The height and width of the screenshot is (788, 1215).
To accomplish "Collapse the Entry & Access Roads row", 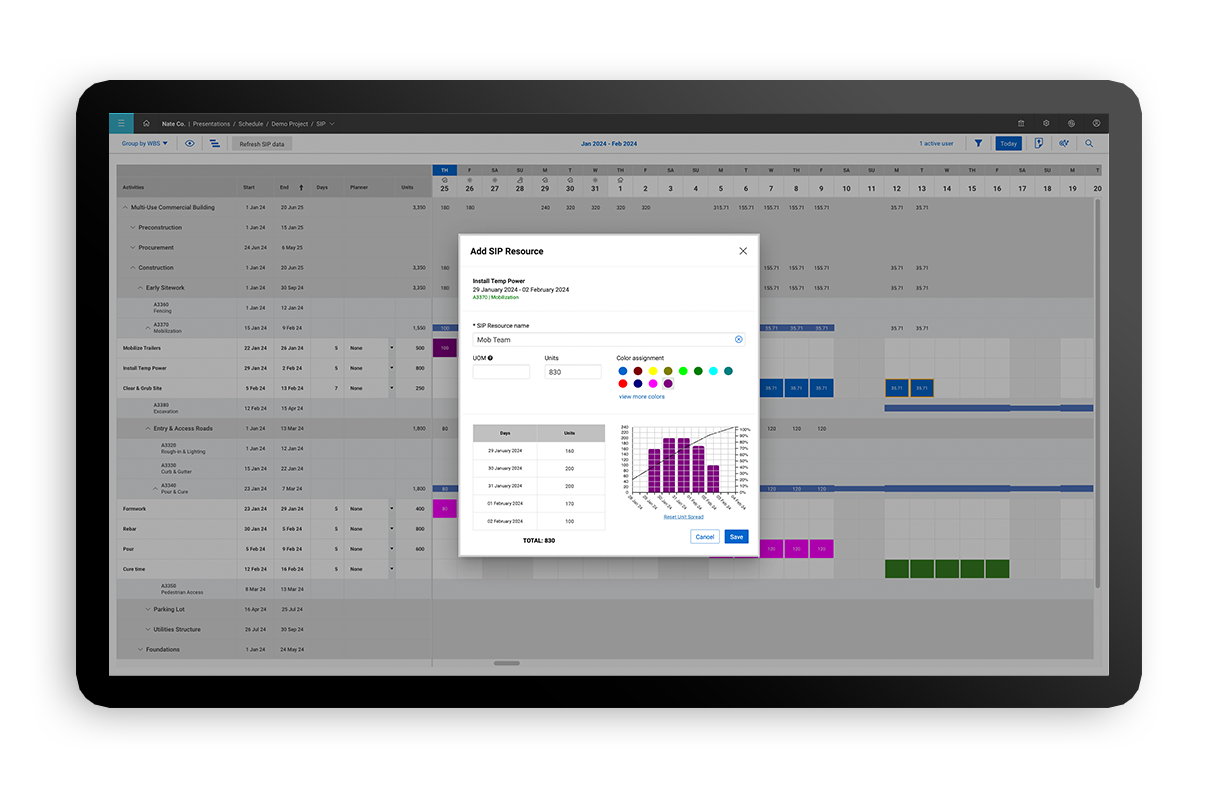I will click(x=148, y=428).
